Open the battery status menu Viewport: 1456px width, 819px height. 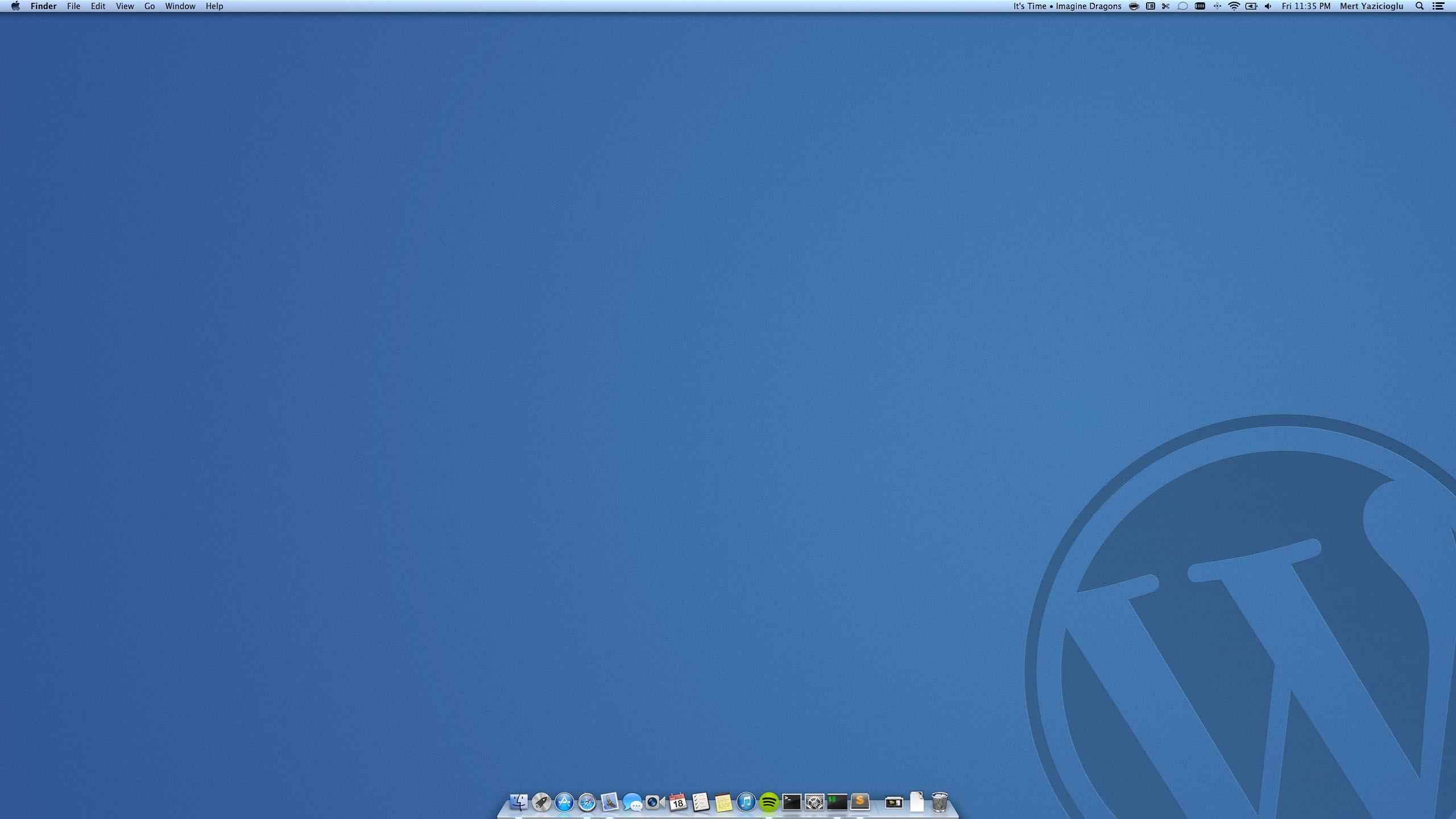[1251, 6]
